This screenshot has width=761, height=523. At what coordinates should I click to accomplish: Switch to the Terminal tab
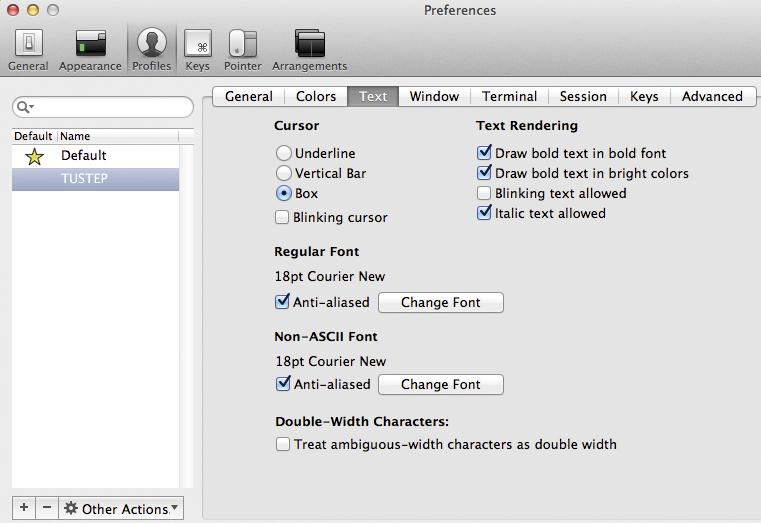(x=509, y=96)
